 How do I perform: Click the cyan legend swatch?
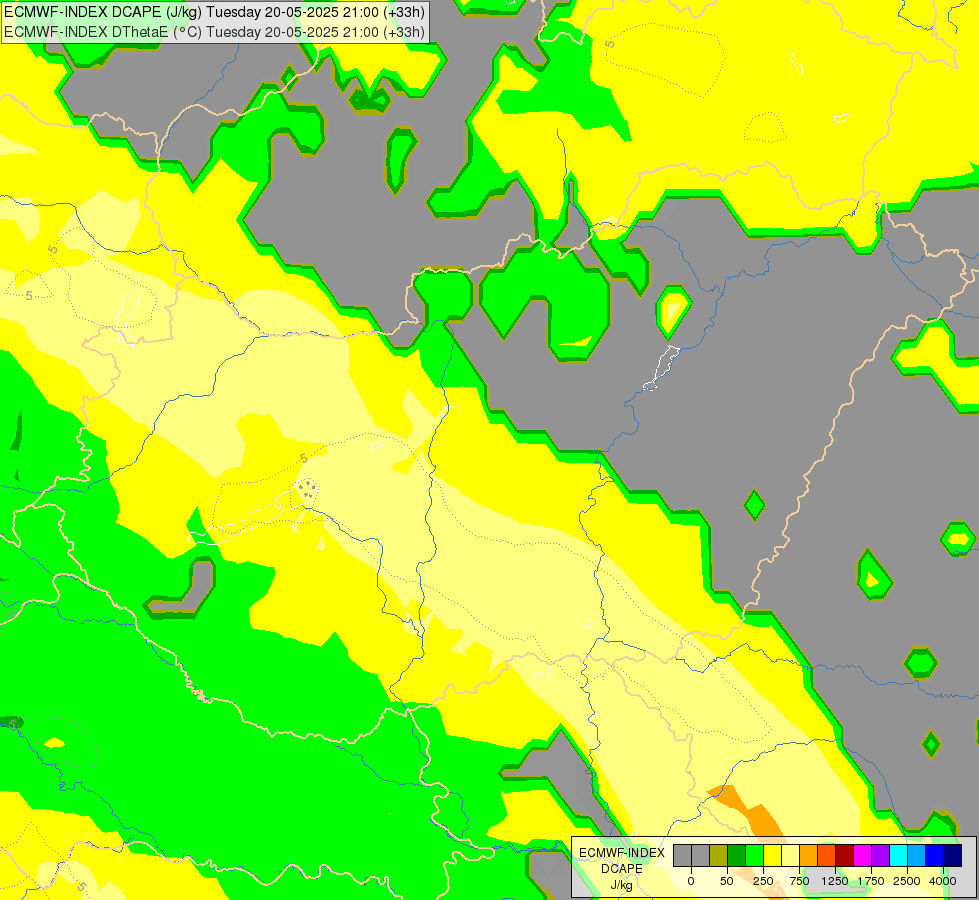[898, 855]
